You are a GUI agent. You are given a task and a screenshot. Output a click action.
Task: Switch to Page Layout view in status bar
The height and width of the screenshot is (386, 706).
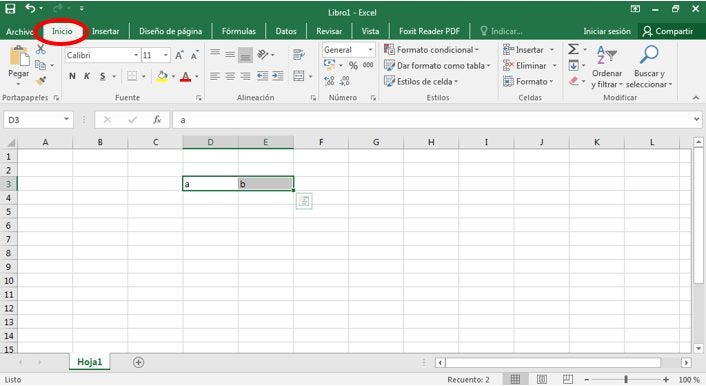click(542, 379)
